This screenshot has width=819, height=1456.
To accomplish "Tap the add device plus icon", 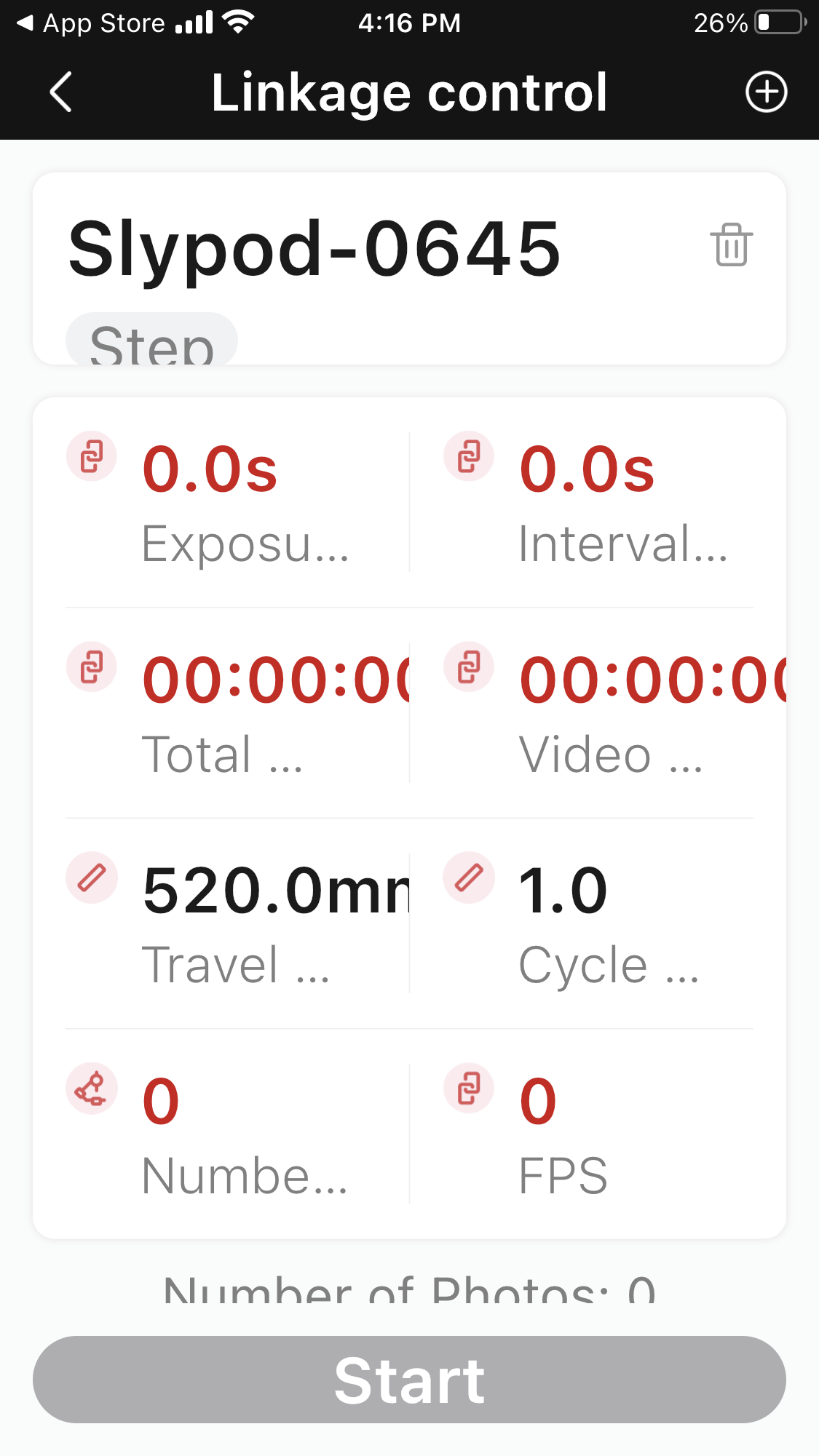I will tap(766, 92).
